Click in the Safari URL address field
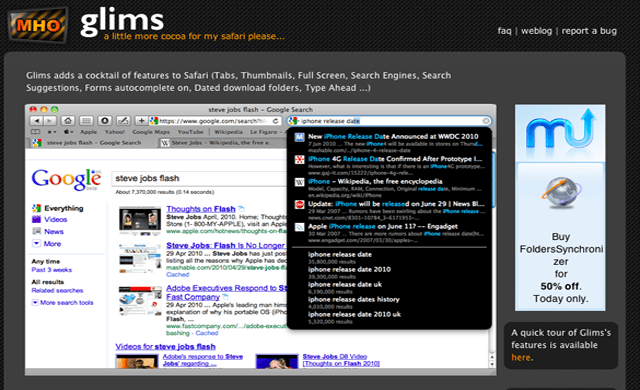 (x=214, y=121)
